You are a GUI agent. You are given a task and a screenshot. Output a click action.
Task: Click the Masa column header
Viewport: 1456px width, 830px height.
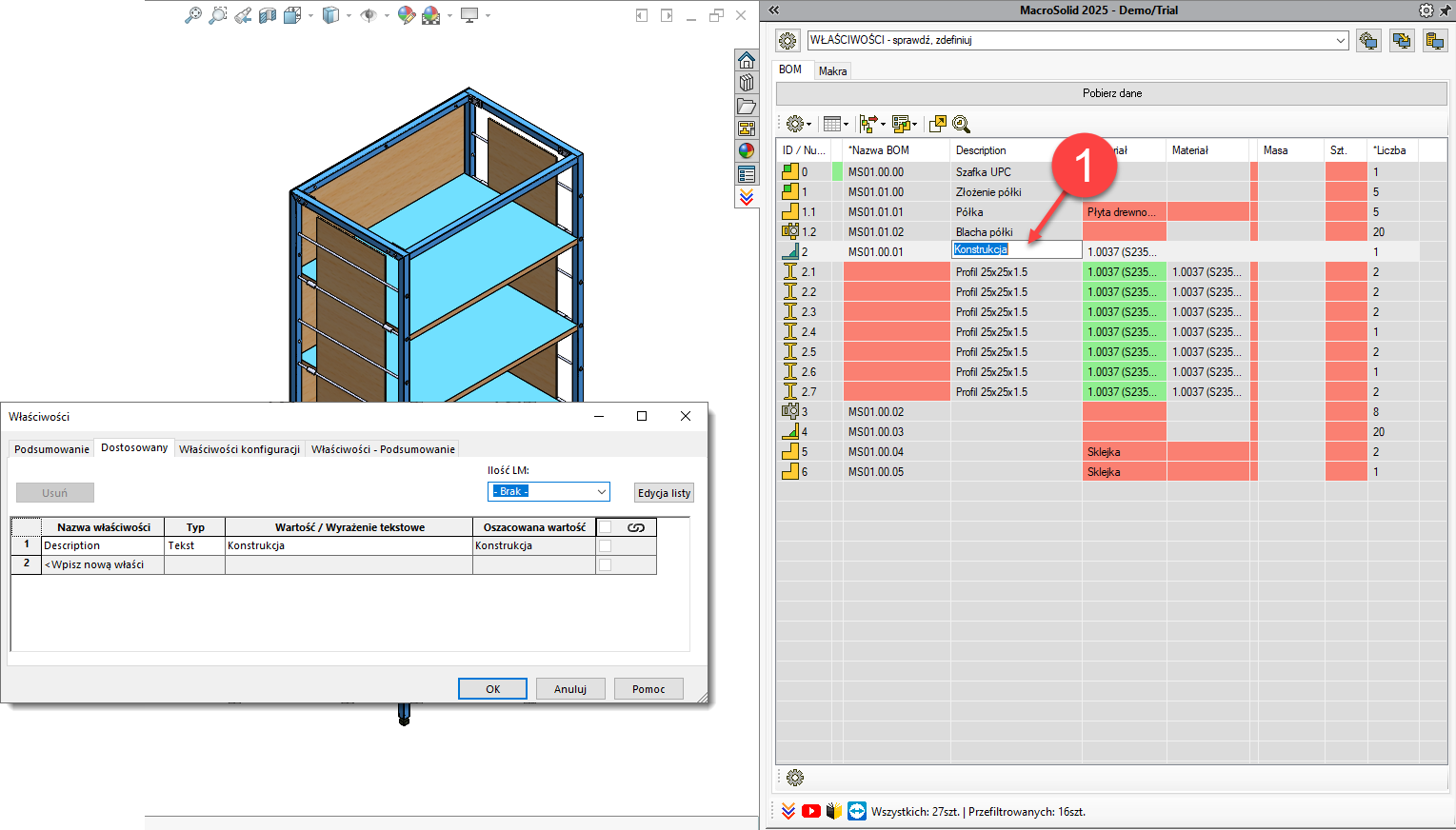1290,150
